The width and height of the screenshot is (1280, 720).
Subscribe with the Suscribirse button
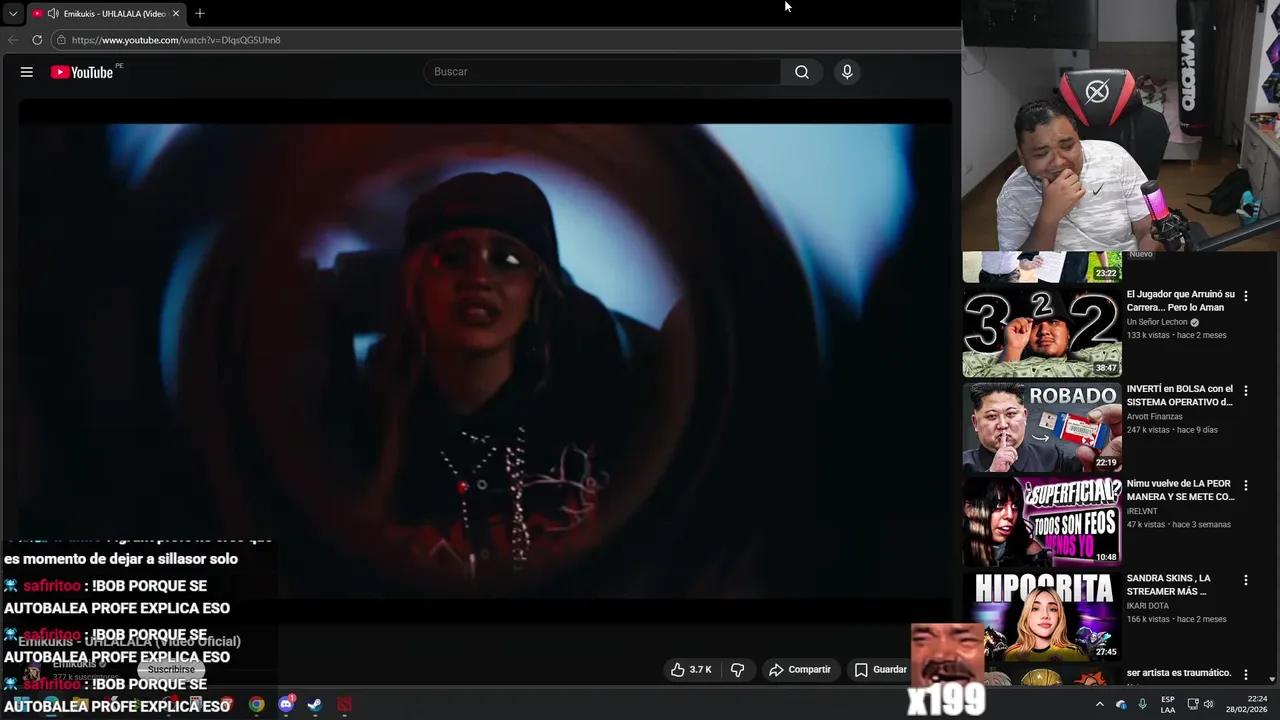point(171,669)
